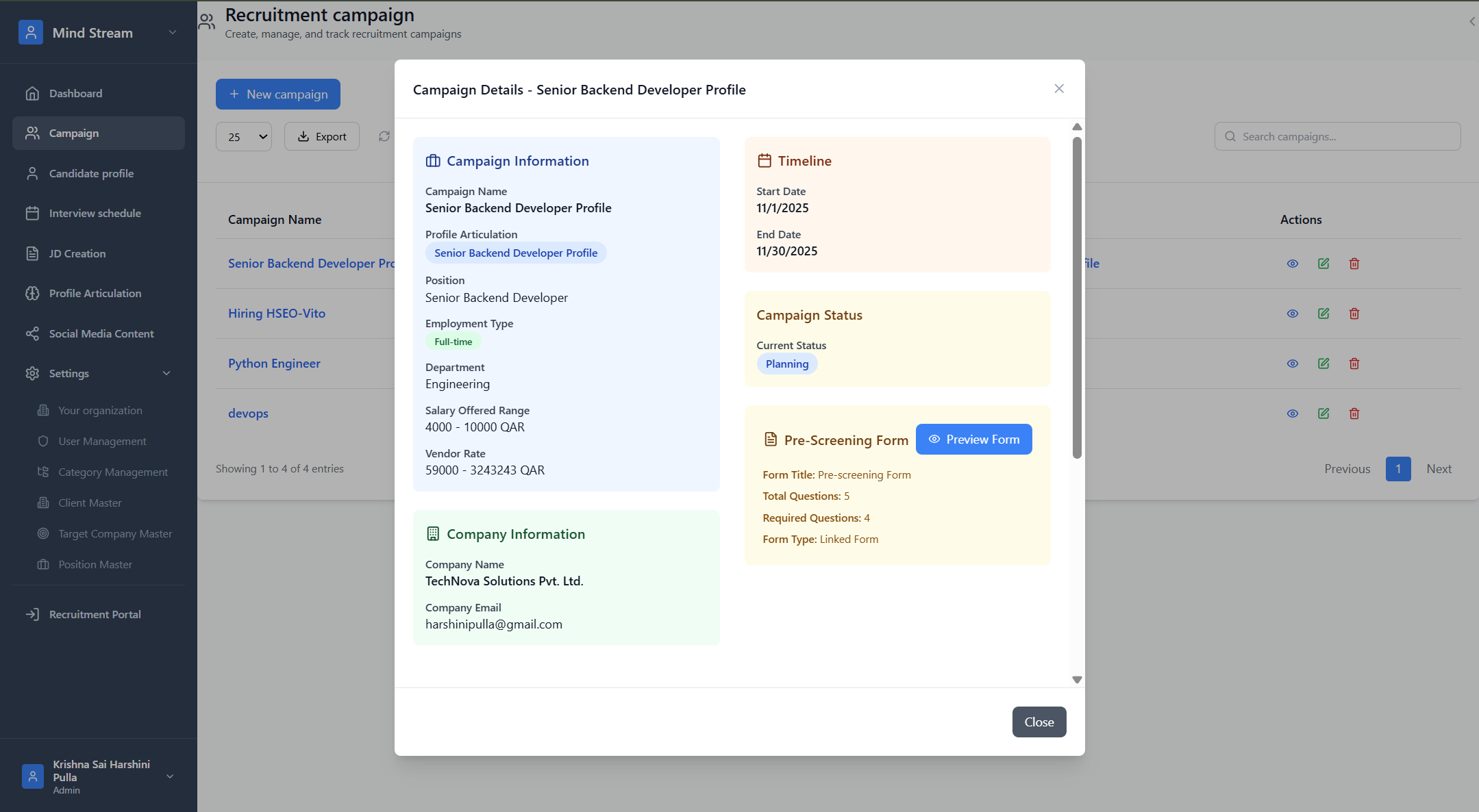
Task: Delete the Senior Backend Developer campaign
Action: pyautogui.click(x=1354, y=264)
